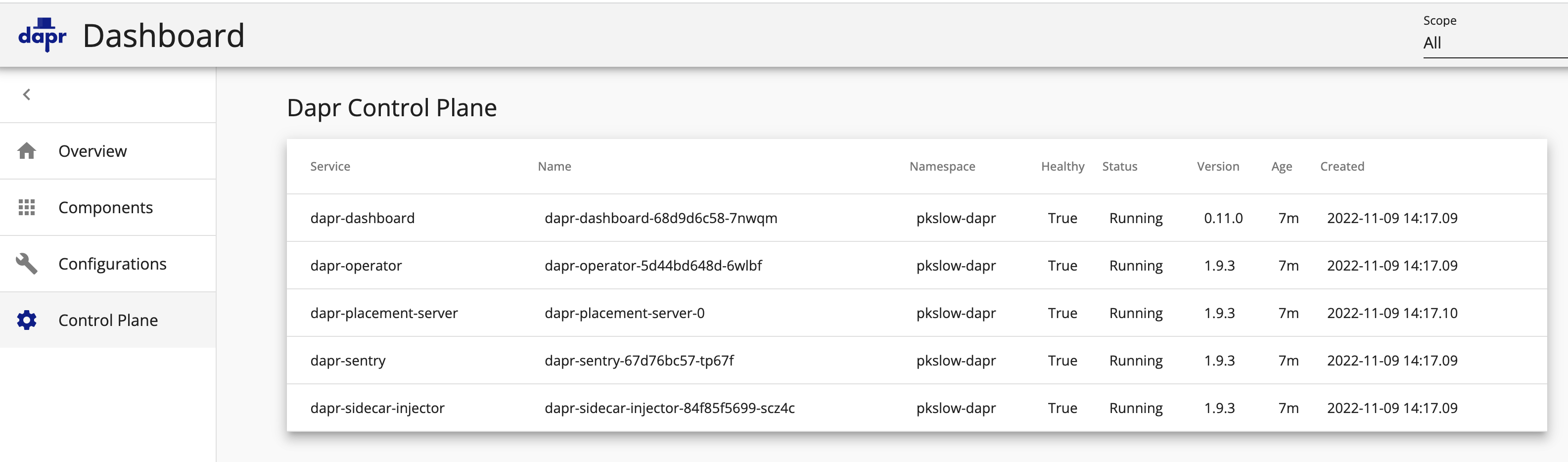Click version 1.9.3 in dapr-sentry row

pyautogui.click(x=1219, y=360)
